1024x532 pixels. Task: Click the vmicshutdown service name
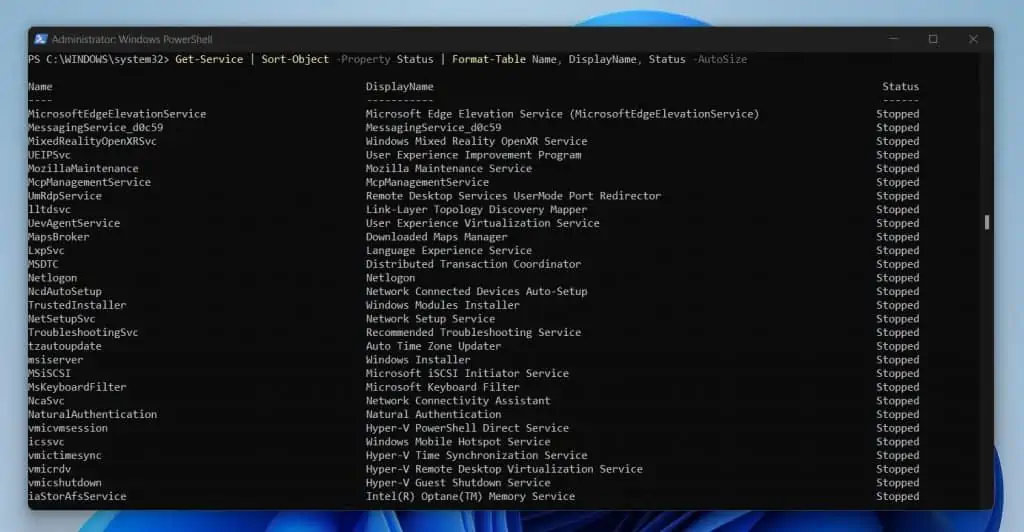click(65, 484)
